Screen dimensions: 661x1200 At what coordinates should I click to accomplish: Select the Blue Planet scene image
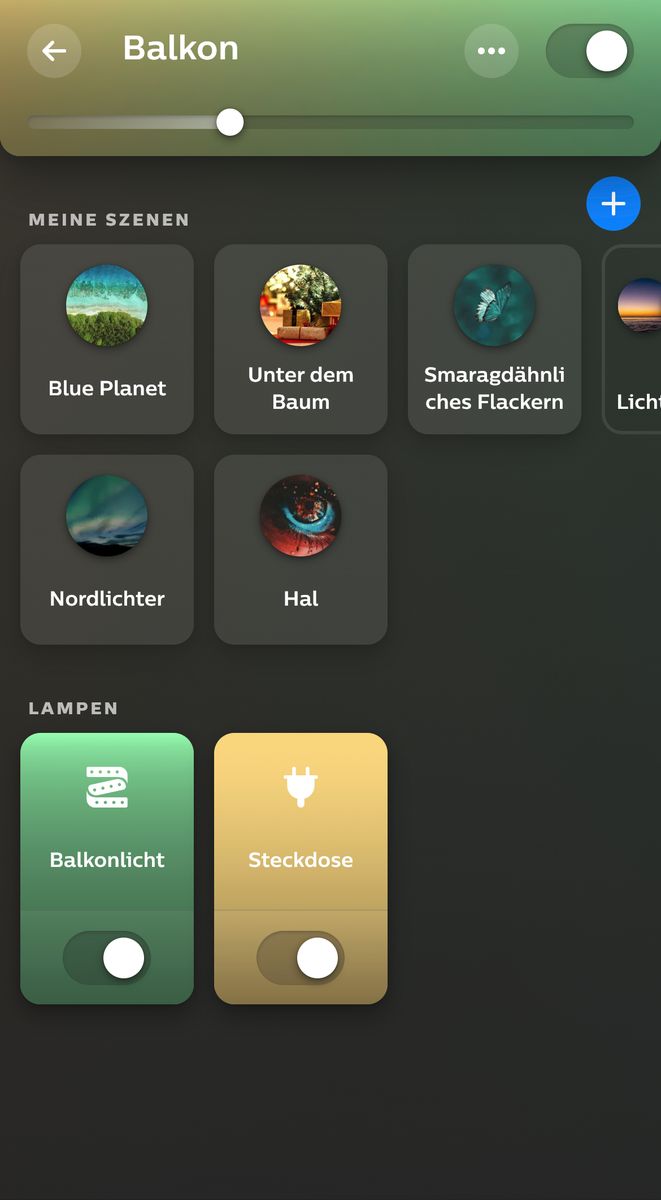pyautogui.click(x=107, y=306)
